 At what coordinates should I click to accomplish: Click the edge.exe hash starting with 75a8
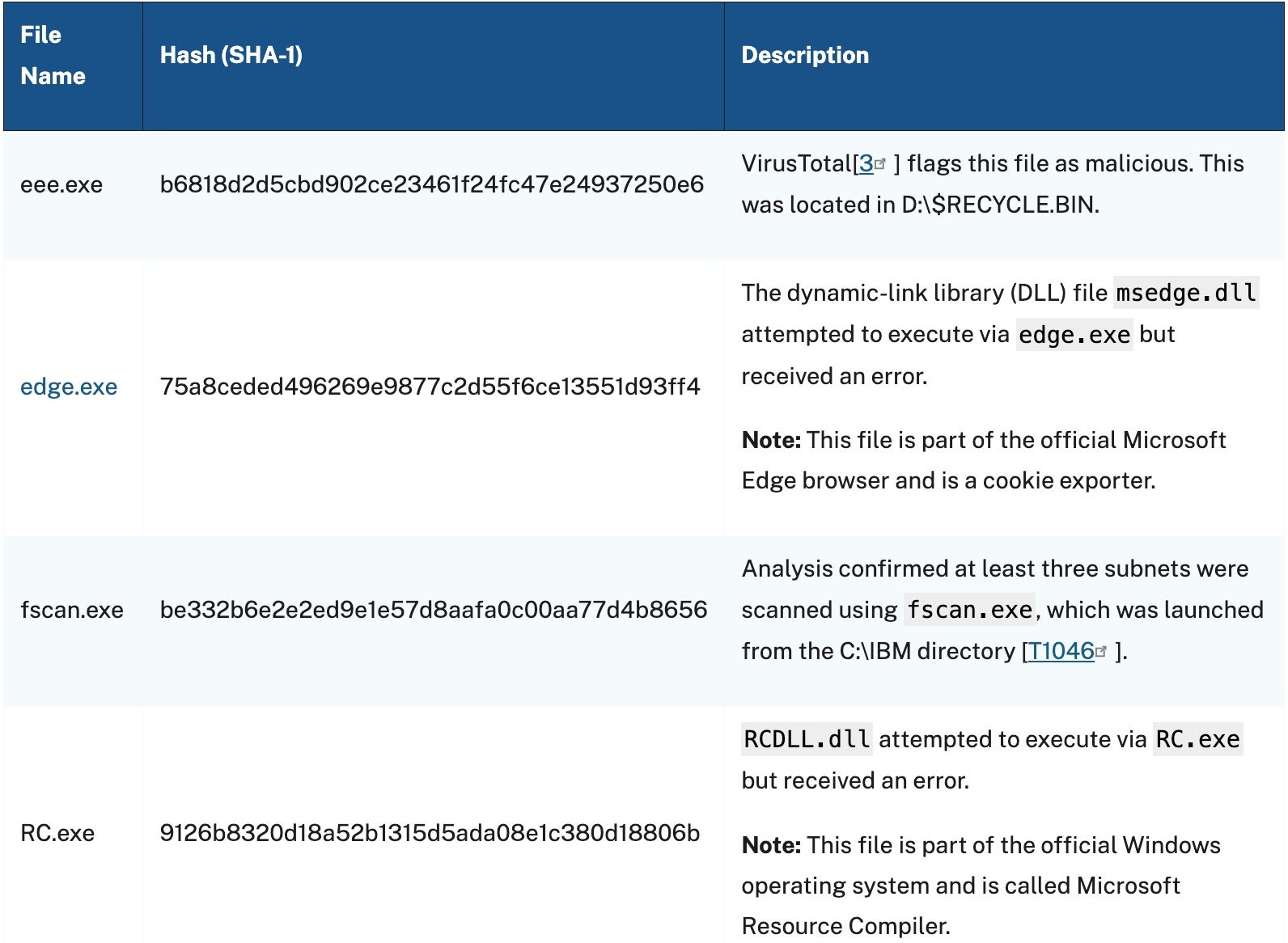(430, 387)
